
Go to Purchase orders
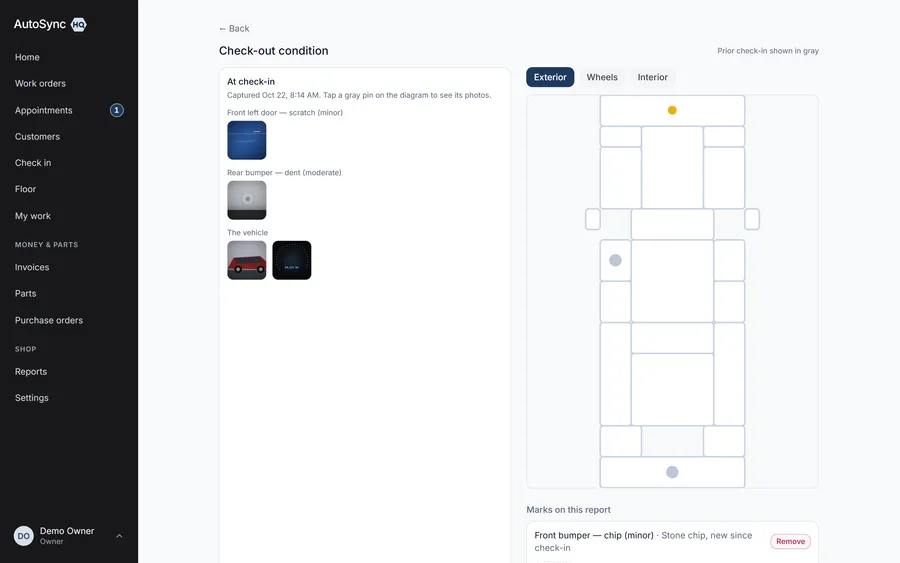pos(49,320)
